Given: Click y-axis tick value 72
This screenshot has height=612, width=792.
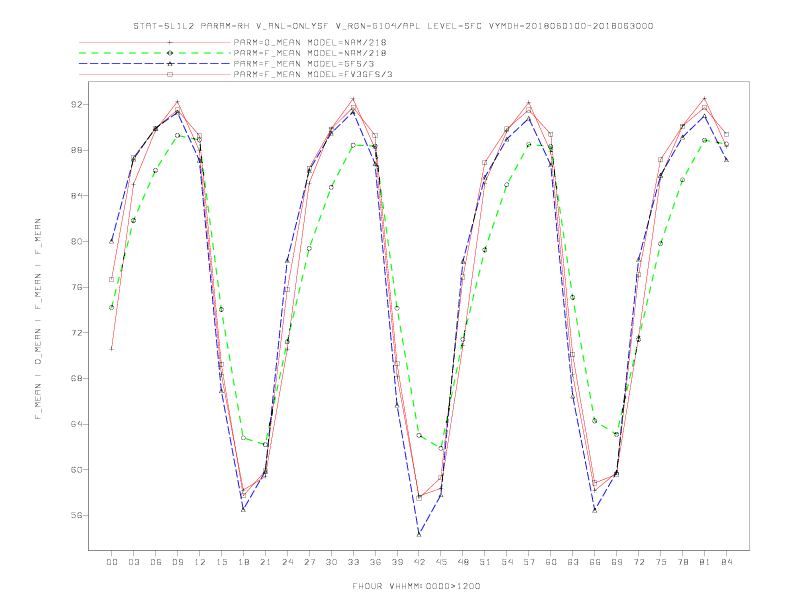Looking at the screenshot, I should coord(76,333).
